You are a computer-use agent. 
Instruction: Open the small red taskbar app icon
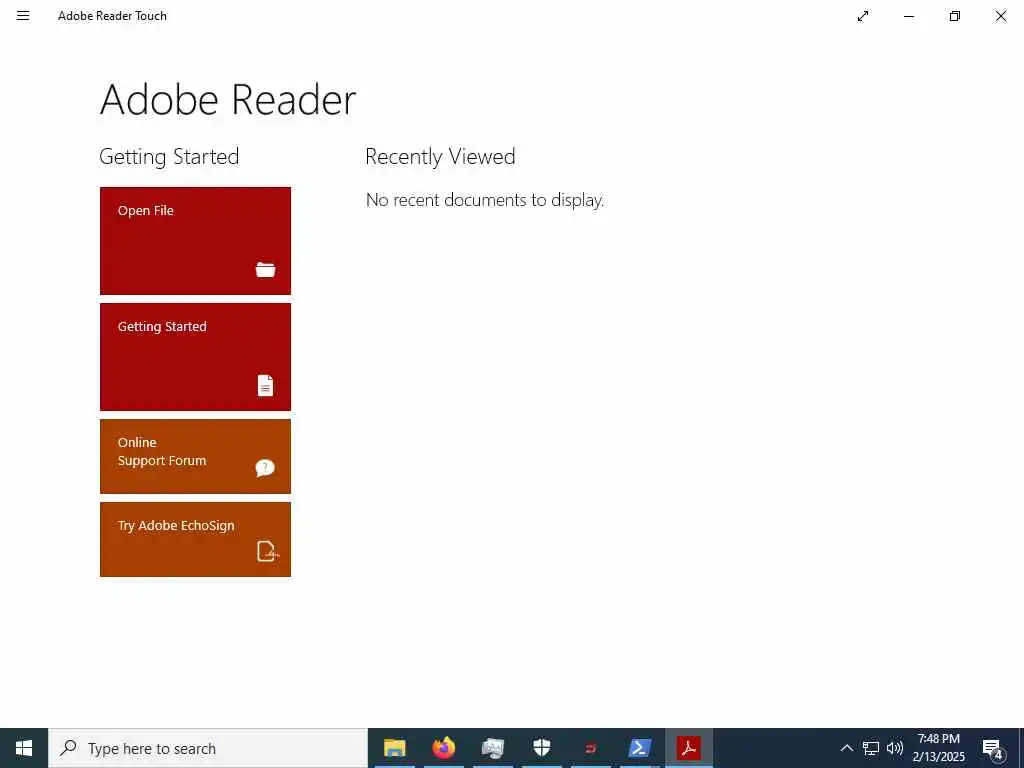[590, 748]
